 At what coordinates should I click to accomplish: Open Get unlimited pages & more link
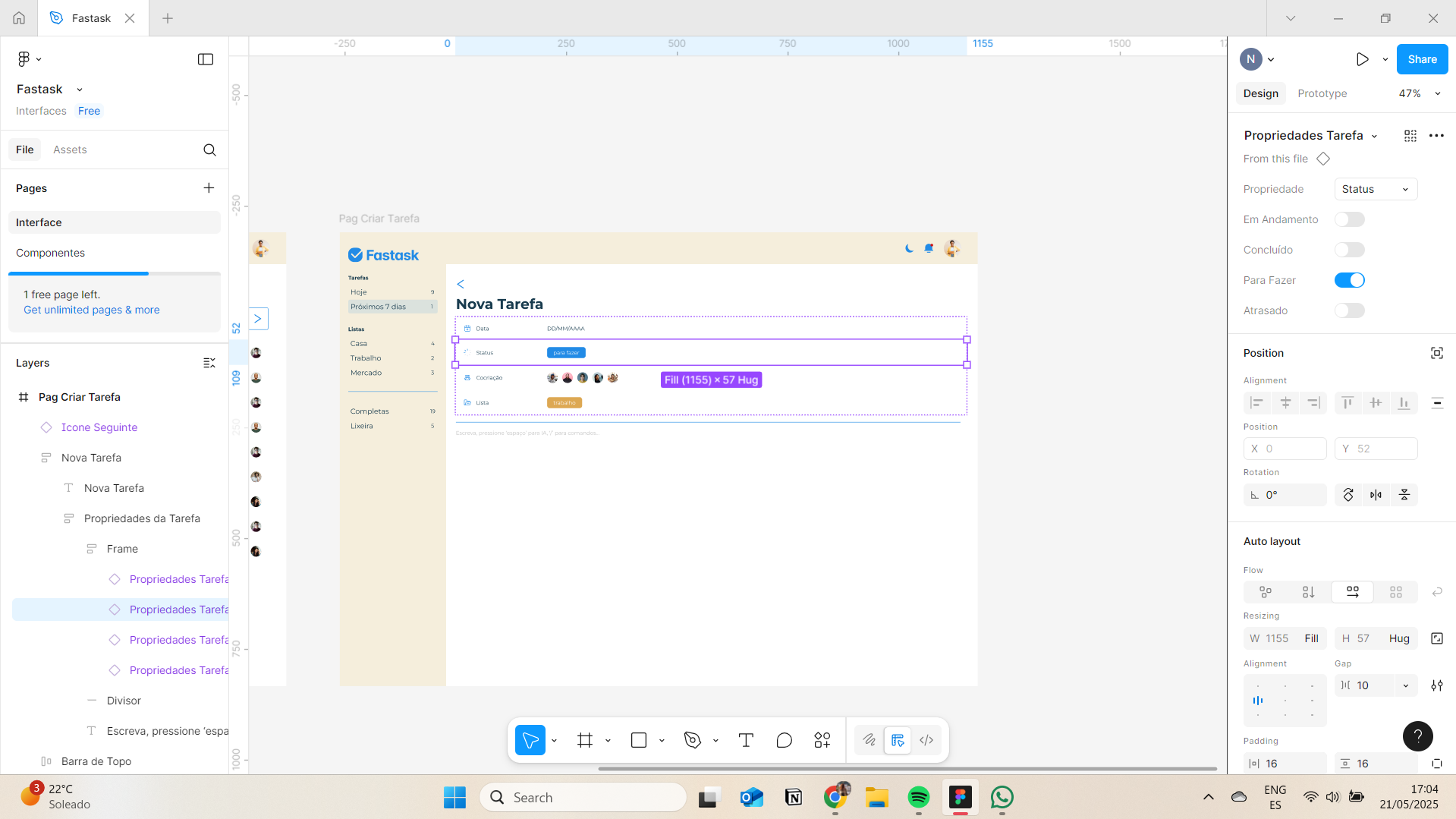pyautogui.click(x=91, y=310)
